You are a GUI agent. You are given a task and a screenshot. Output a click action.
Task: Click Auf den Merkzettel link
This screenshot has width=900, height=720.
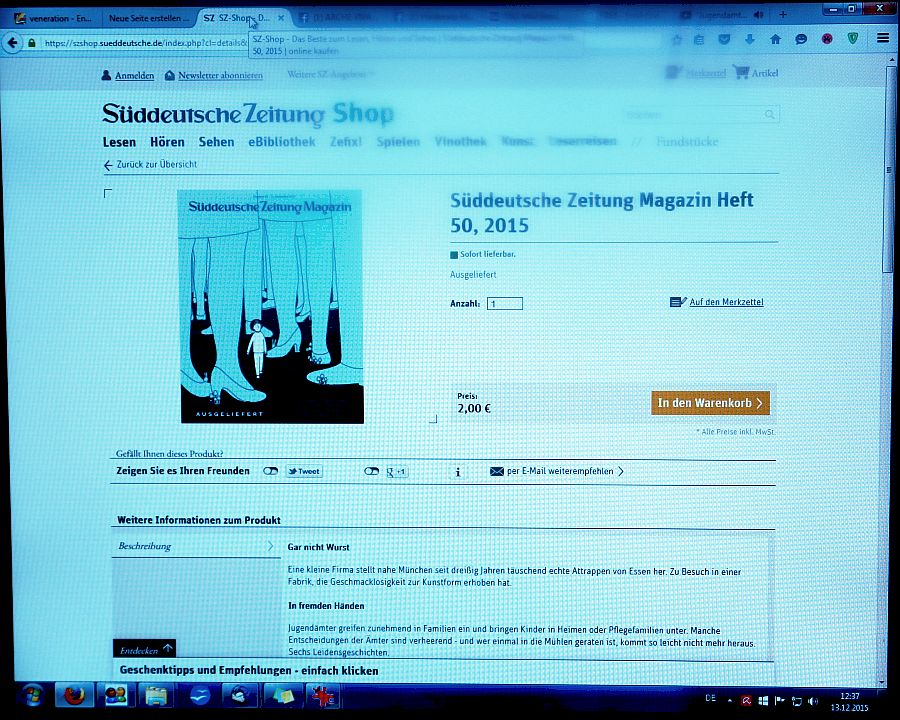point(726,302)
